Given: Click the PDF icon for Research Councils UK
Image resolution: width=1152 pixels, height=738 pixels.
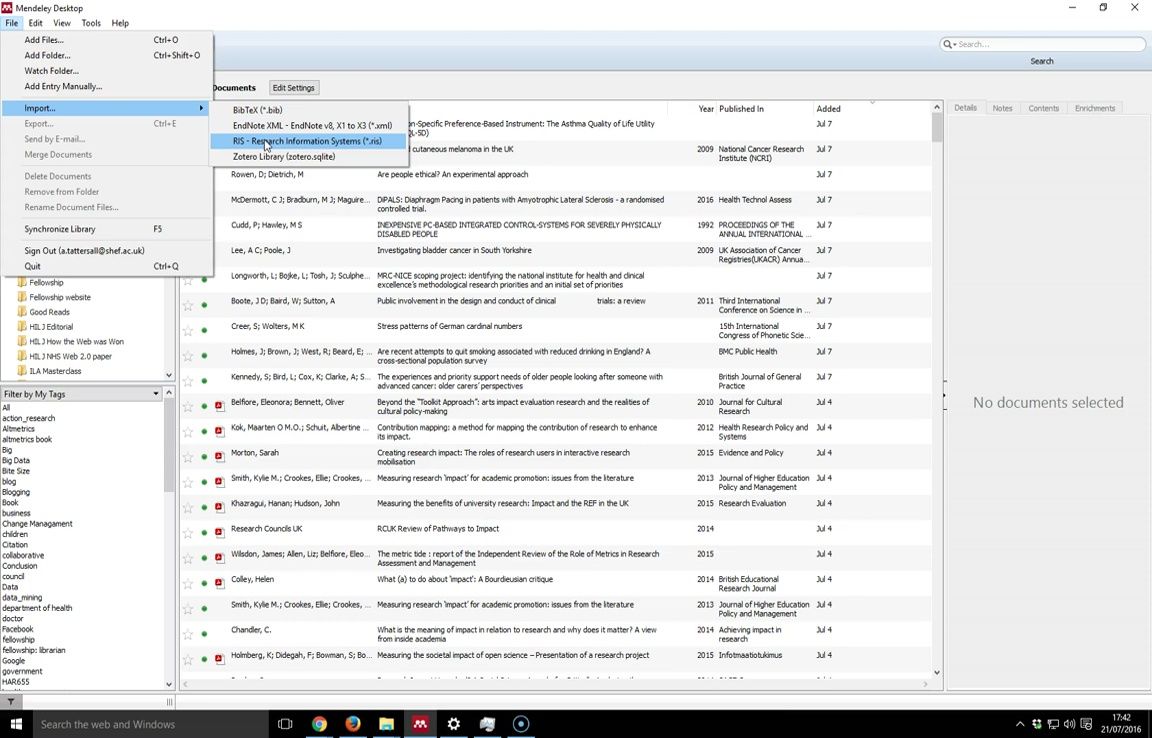Looking at the screenshot, I should click(x=220, y=532).
